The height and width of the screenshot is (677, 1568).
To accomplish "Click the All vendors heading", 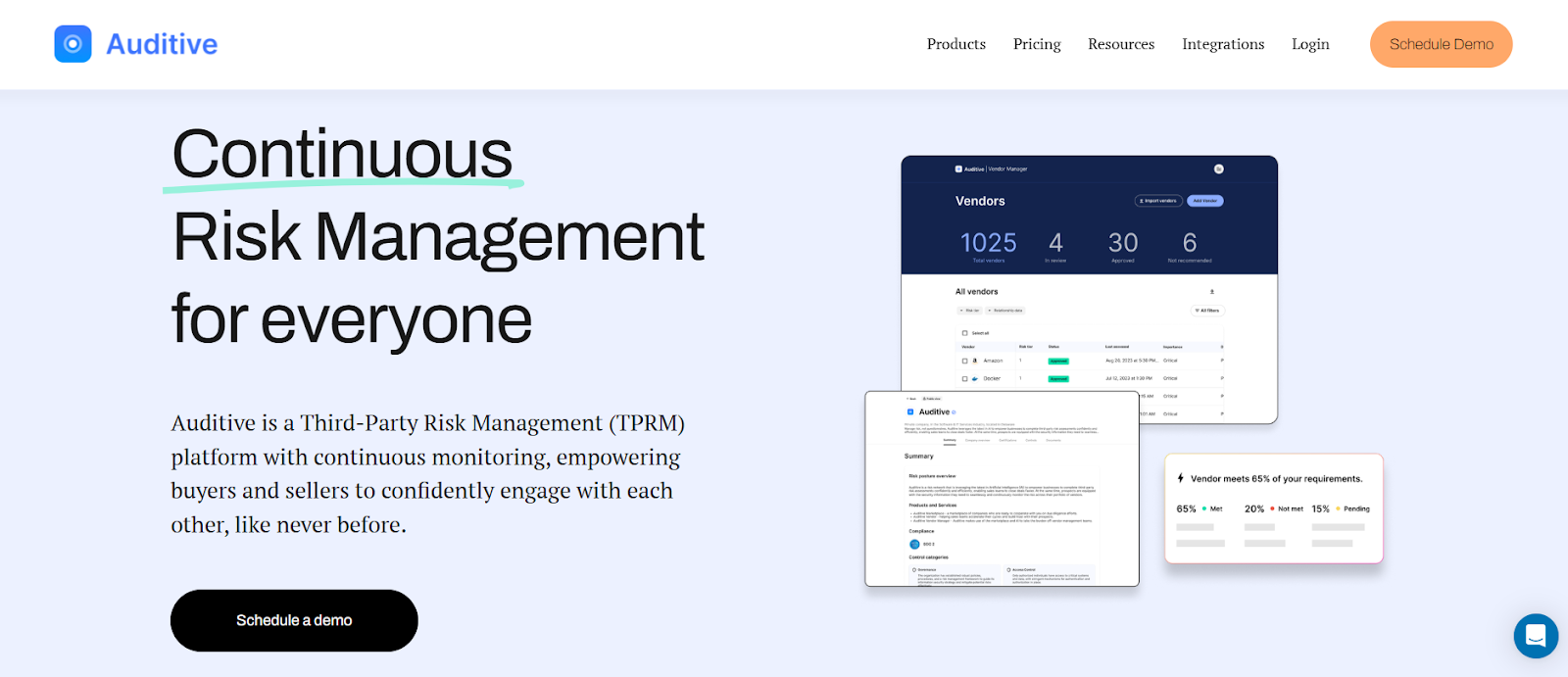I will point(976,292).
